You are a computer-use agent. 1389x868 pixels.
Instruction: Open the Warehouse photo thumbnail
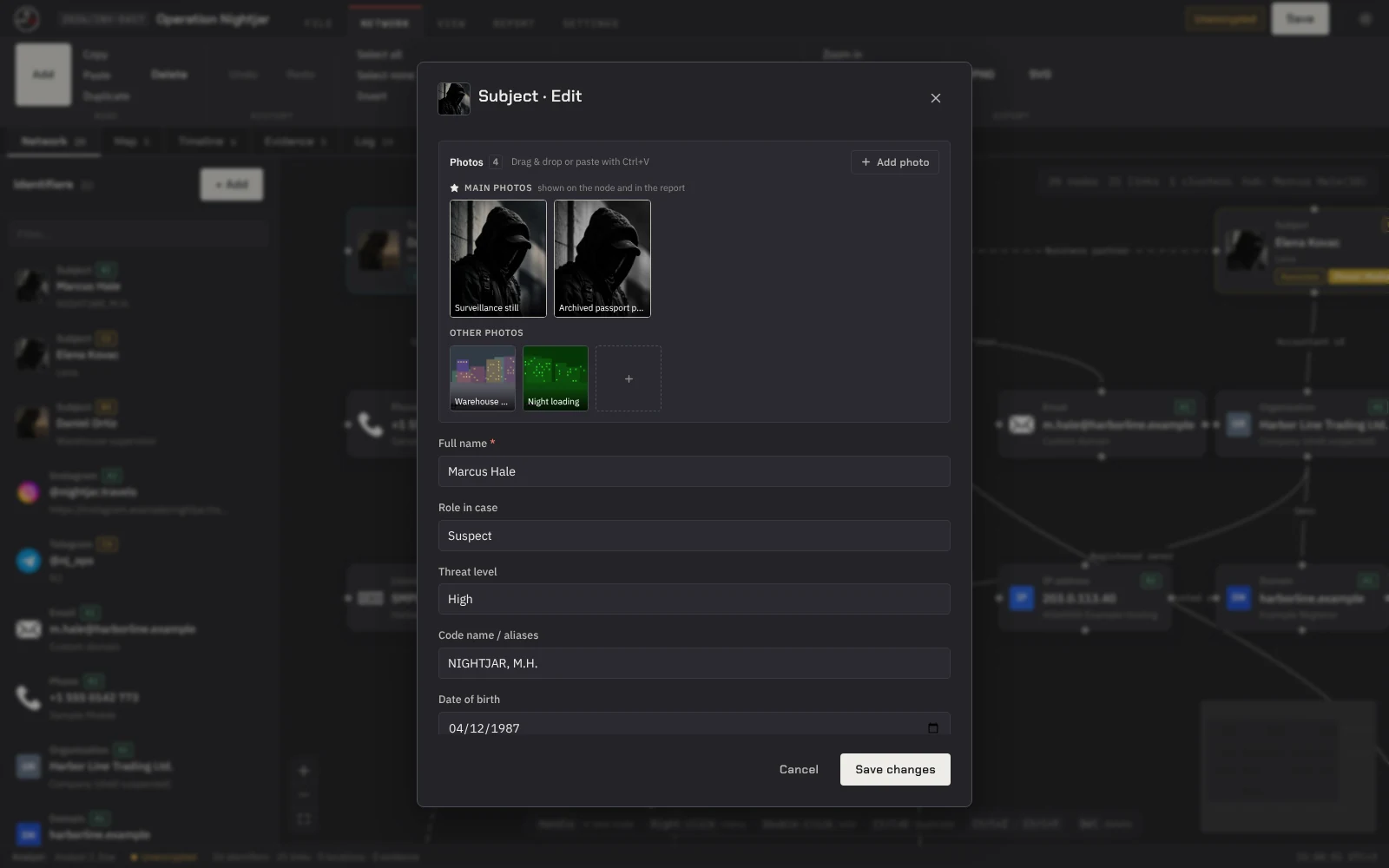(483, 378)
